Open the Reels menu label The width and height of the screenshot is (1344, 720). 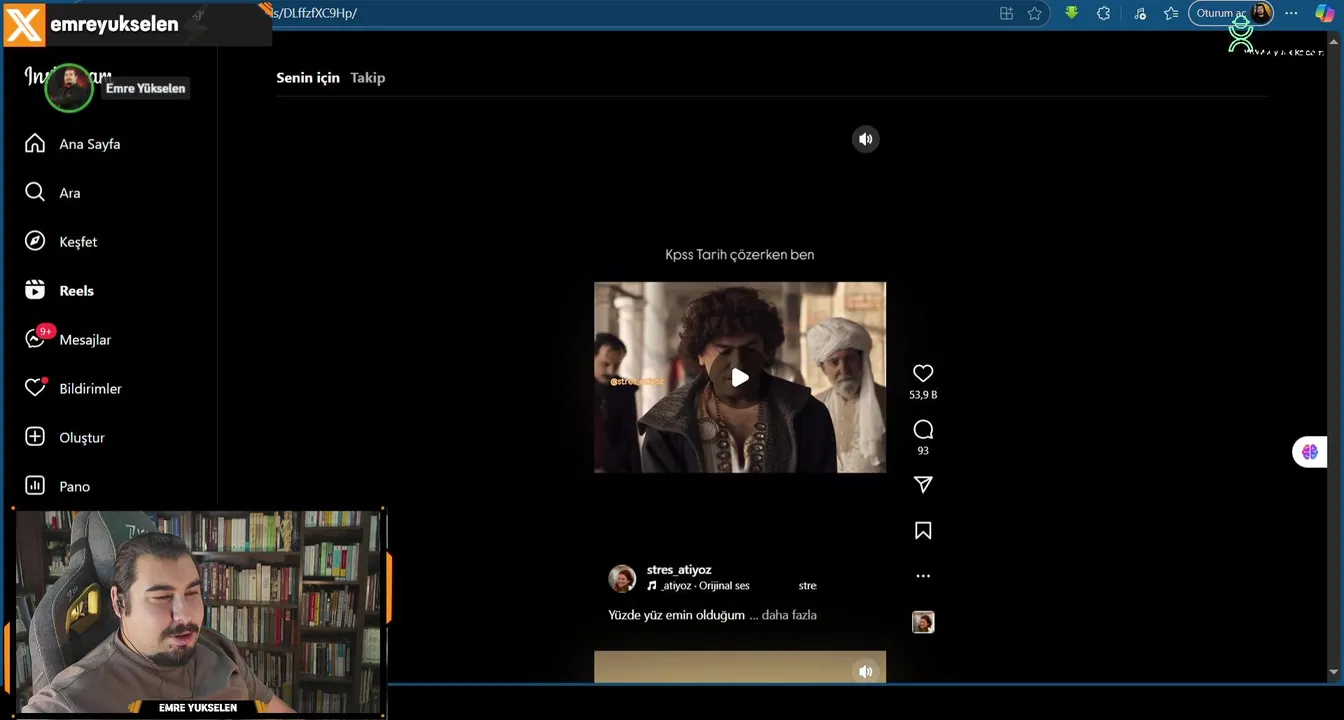(x=77, y=291)
